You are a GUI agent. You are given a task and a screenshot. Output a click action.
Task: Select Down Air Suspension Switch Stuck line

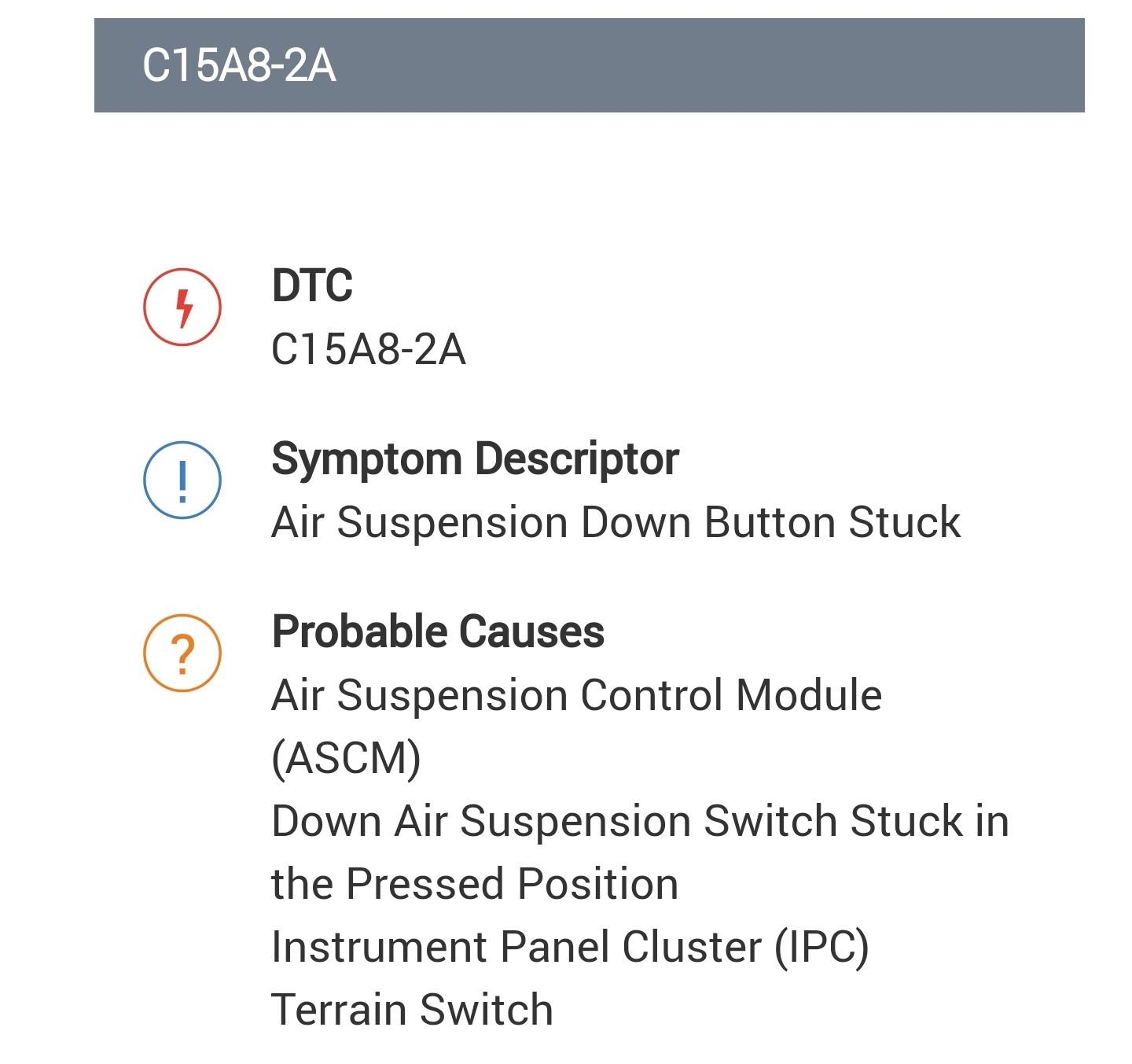tap(640, 821)
